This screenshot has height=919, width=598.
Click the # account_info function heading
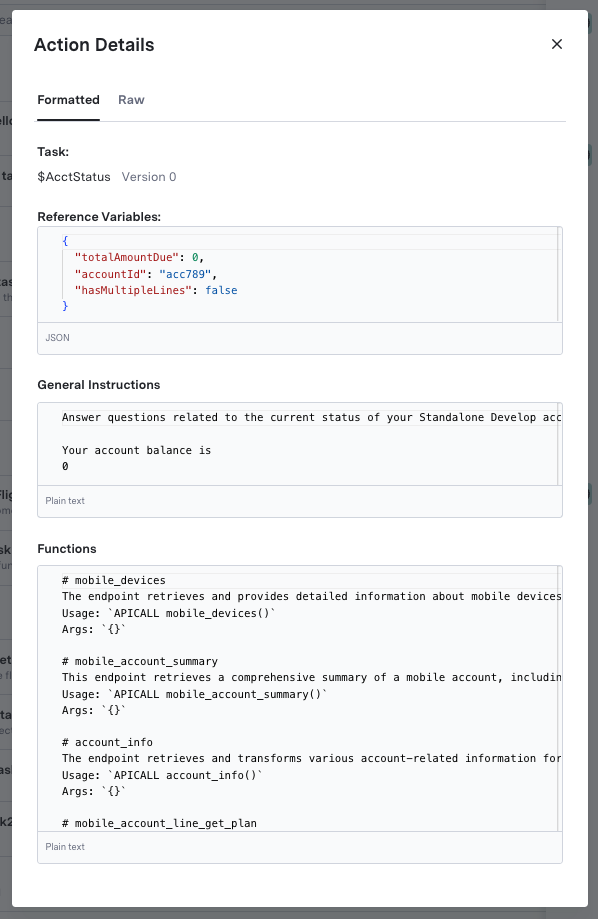[x=107, y=742]
